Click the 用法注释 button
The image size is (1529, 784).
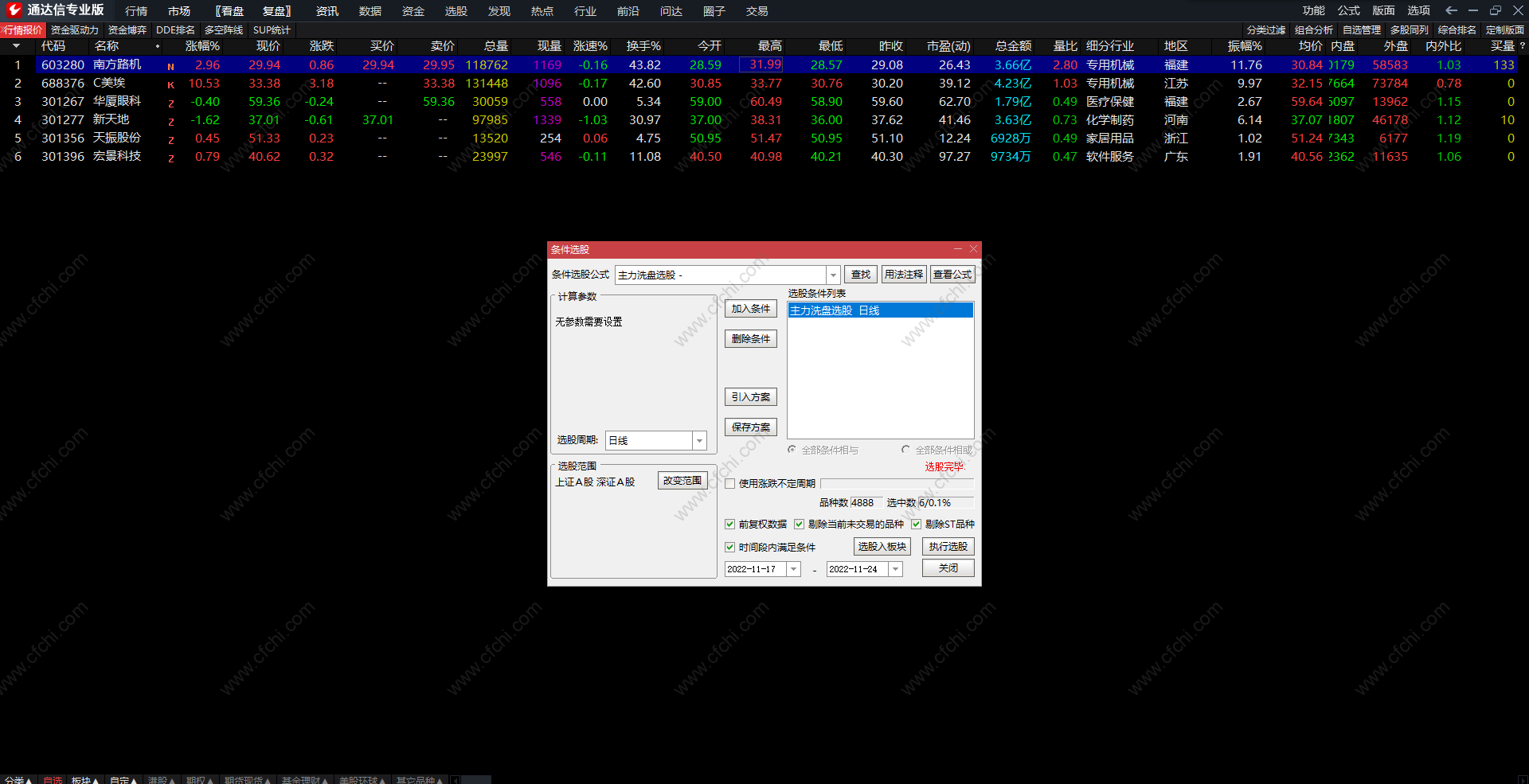[x=904, y=275]
